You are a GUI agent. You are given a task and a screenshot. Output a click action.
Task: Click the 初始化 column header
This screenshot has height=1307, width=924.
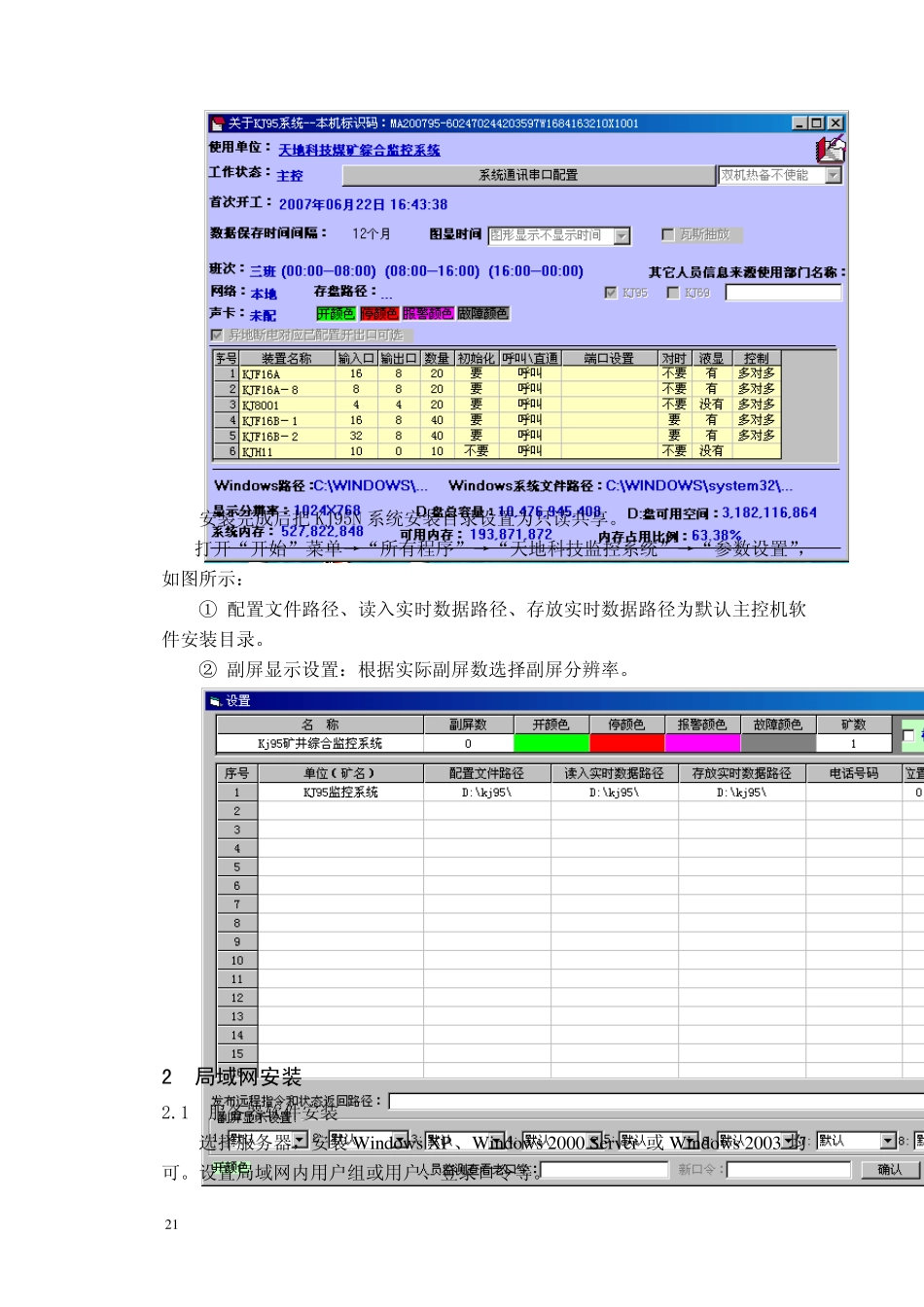pyautogui.click(x=476, y=359)
